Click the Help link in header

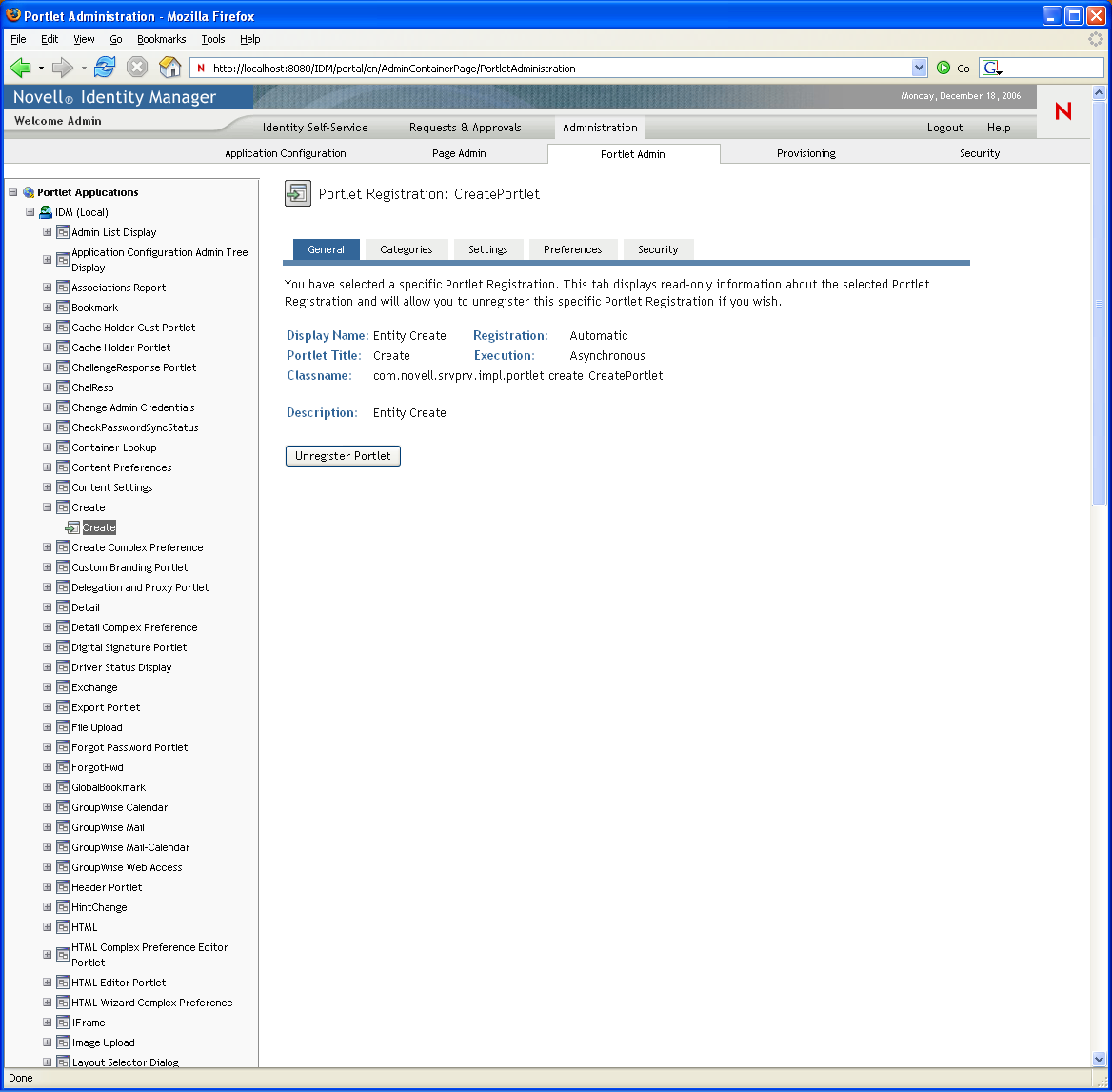point(999,128)
